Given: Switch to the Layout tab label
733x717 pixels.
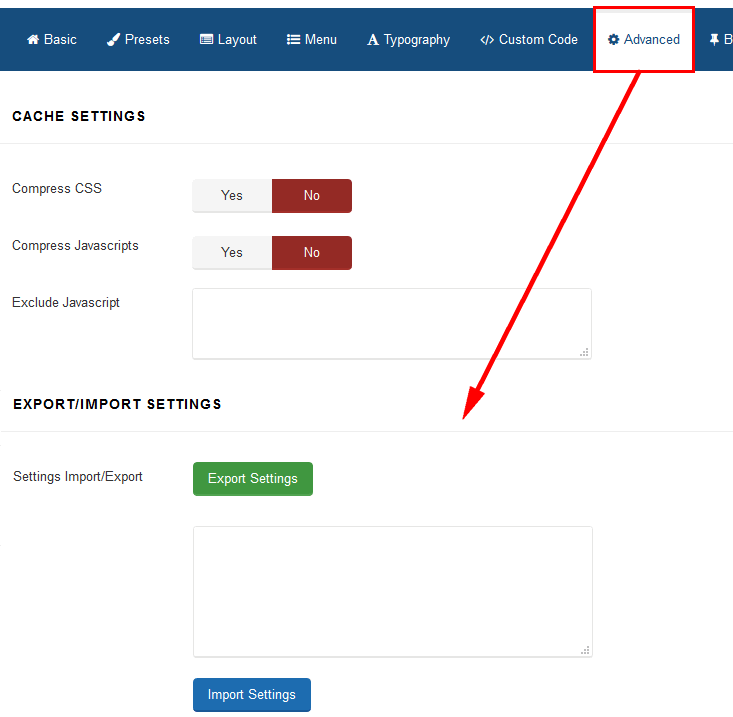Looking at the screenshot, I should coord(237,40).
